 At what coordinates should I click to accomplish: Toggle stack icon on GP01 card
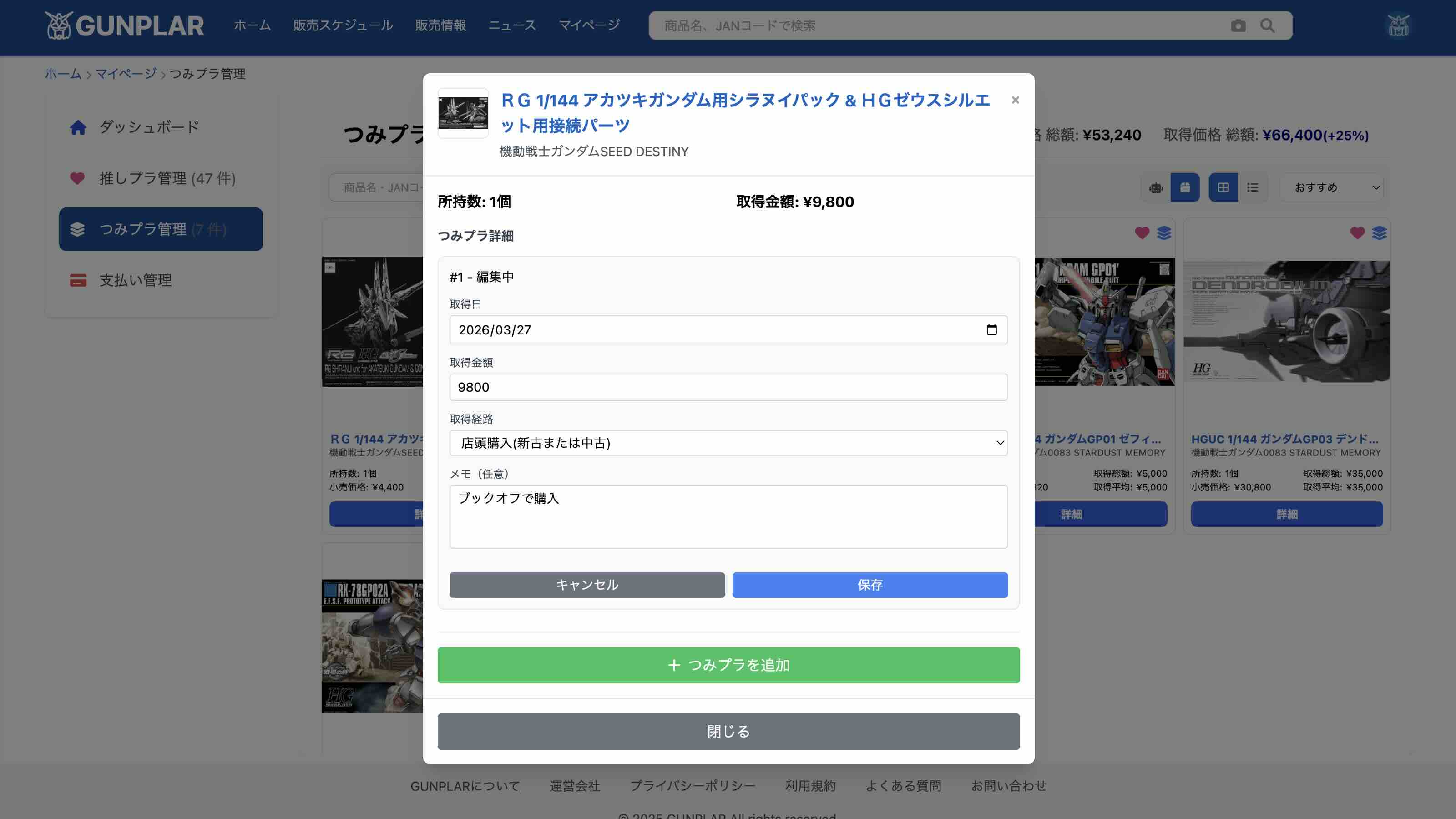[1164, 233]
